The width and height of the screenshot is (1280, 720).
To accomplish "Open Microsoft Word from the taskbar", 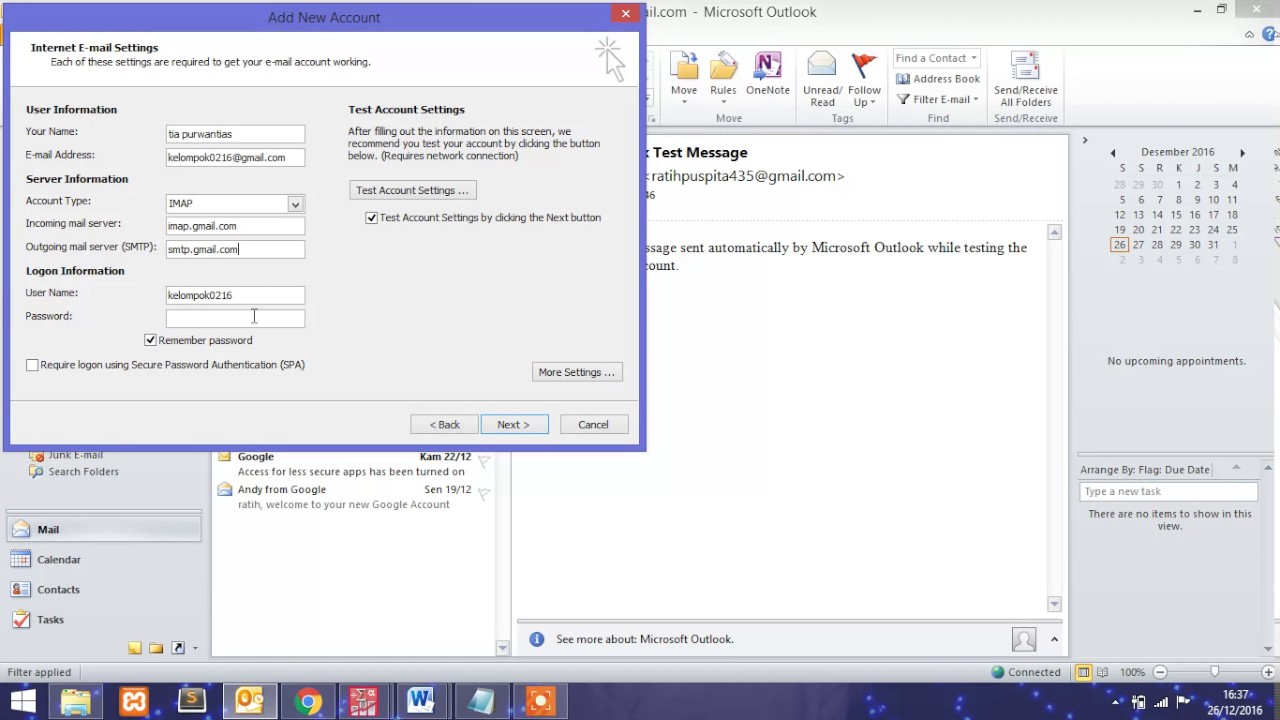I will click(x=421, y=702).
